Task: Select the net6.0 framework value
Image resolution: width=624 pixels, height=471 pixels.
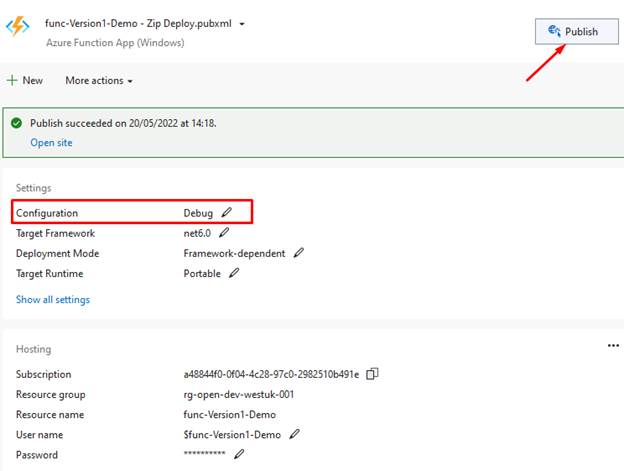Action: click(197, 233)
